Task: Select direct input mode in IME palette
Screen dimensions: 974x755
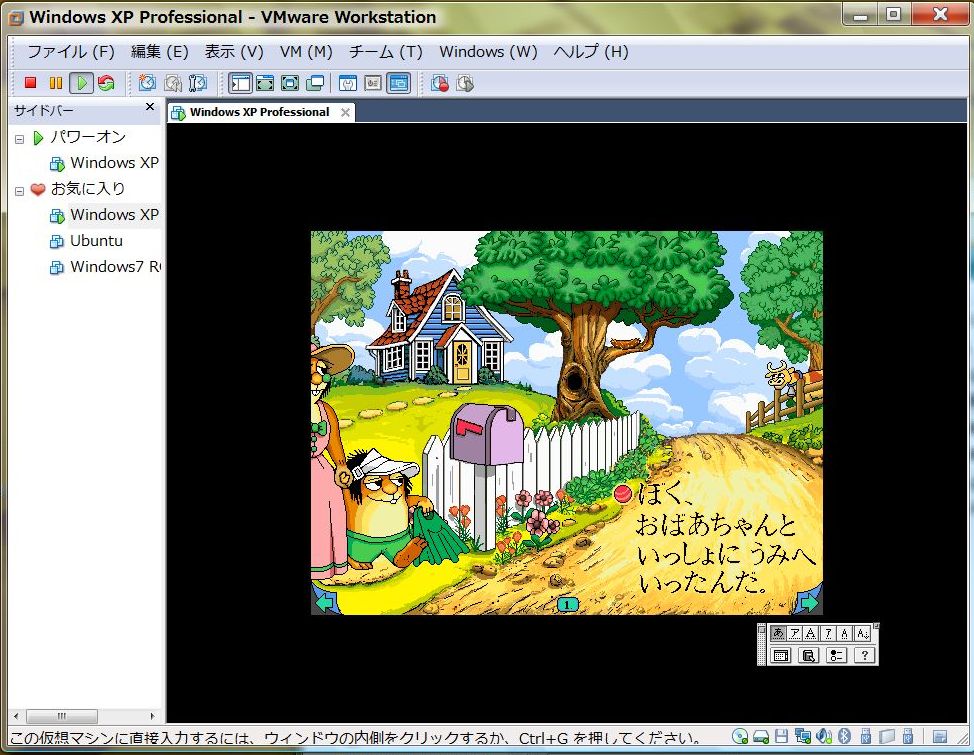Action: coord(862,633)
